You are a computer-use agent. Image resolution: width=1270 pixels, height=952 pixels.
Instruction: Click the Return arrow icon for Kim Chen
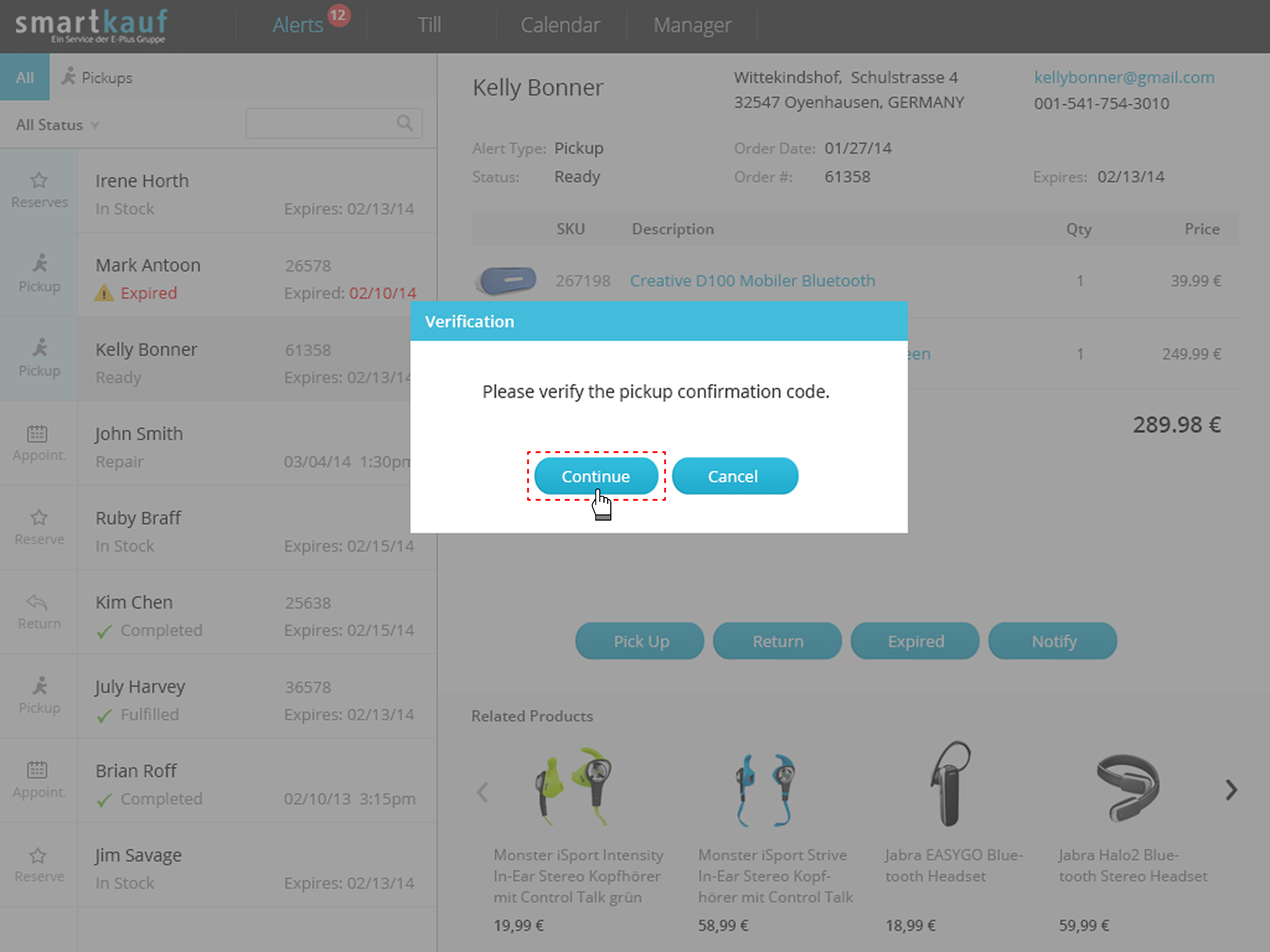(x=37, y=602)
